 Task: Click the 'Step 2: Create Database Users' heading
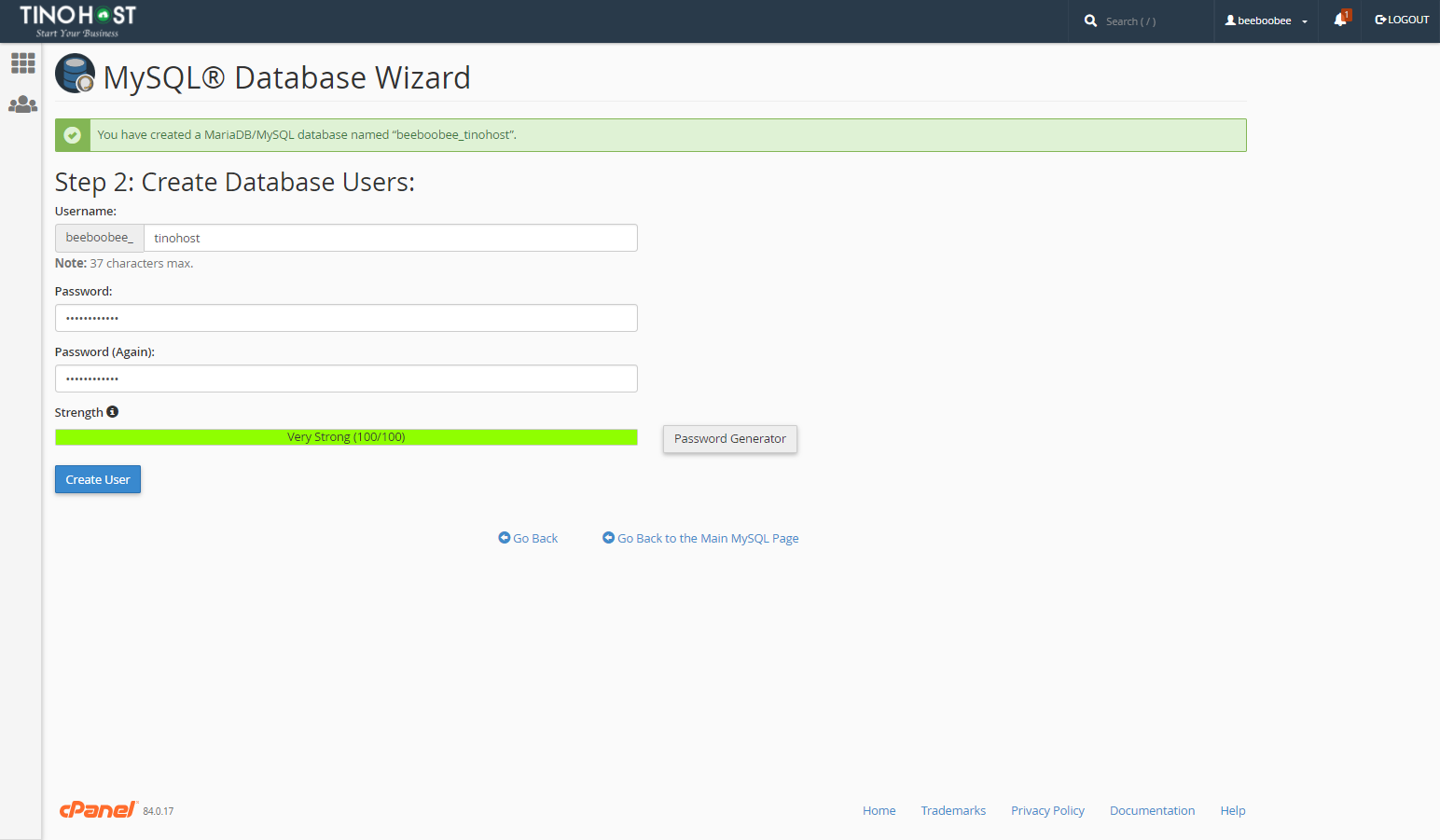(235, 182)
